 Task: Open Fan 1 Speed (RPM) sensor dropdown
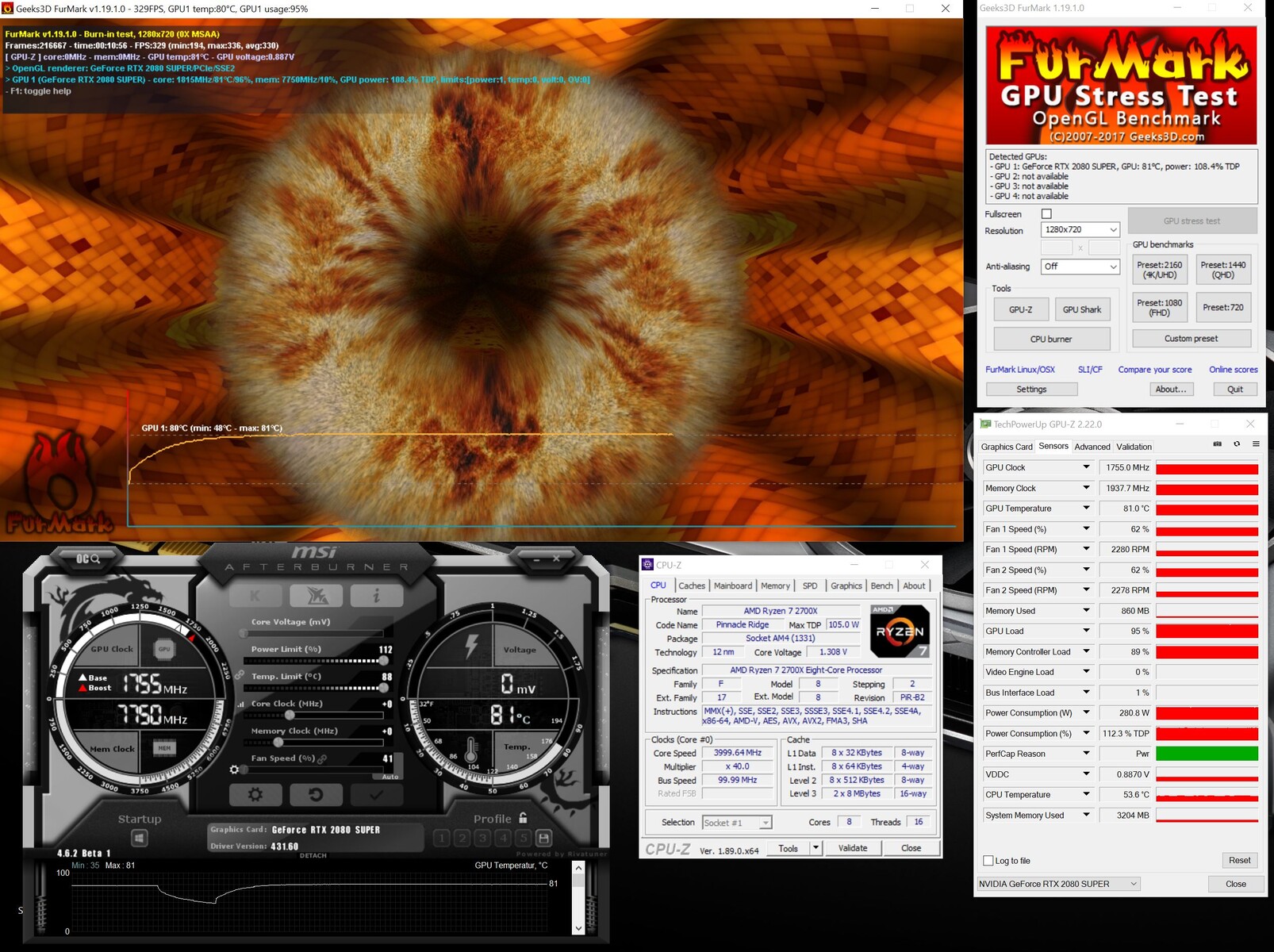pyautogui.click(x=1086, y=549)
